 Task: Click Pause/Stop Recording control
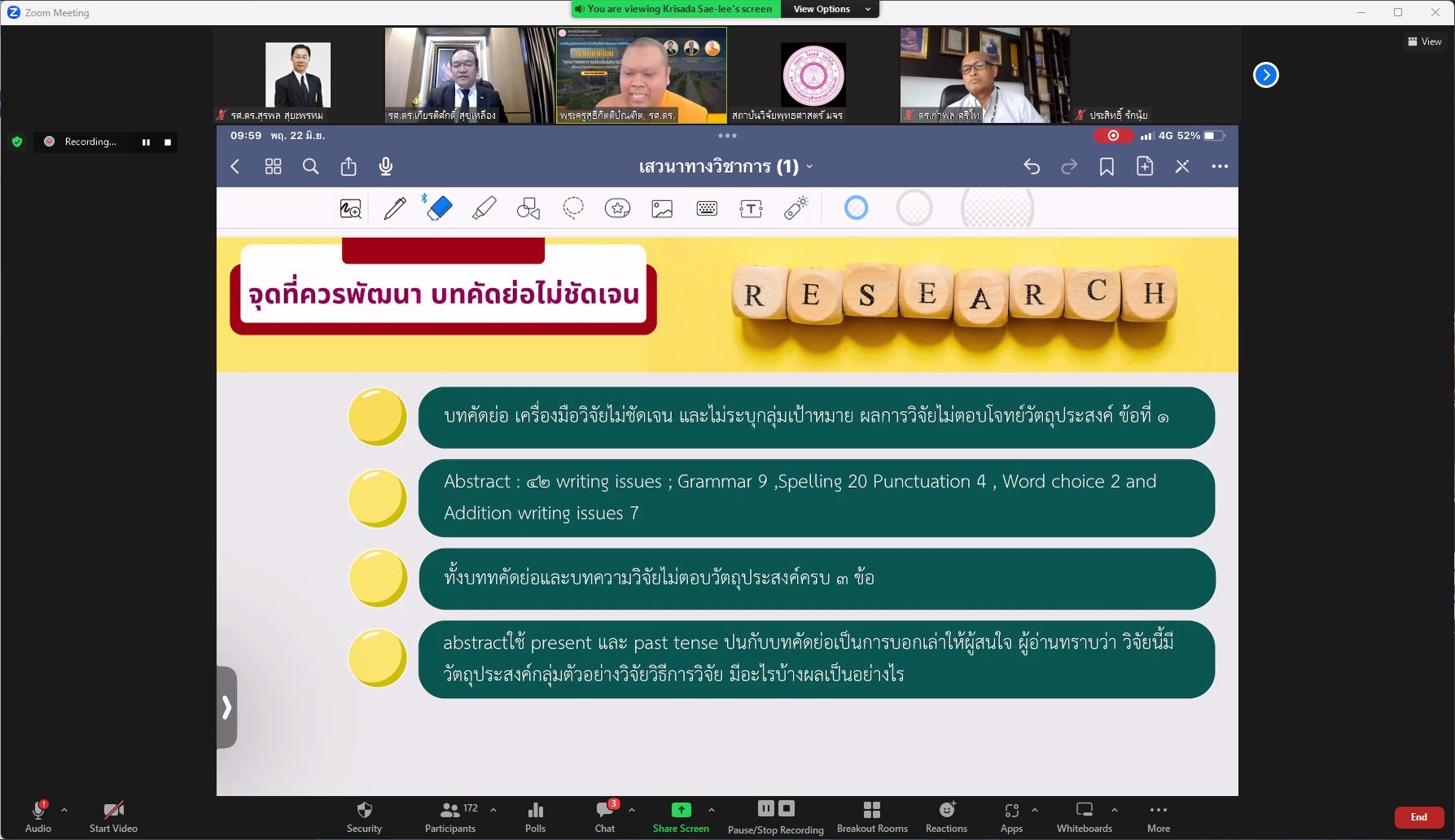[x=775, y=816]
